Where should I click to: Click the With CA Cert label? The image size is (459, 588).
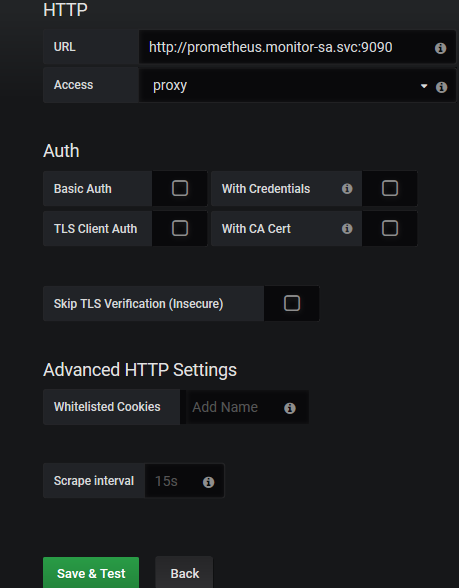(256, 228)
